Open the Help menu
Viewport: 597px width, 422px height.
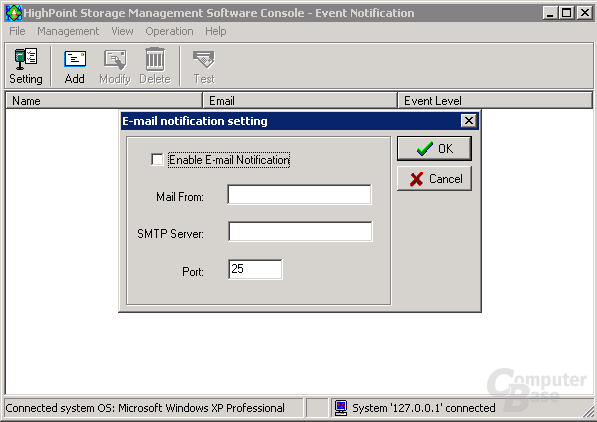pyautogui.click(x=215, y=31)
